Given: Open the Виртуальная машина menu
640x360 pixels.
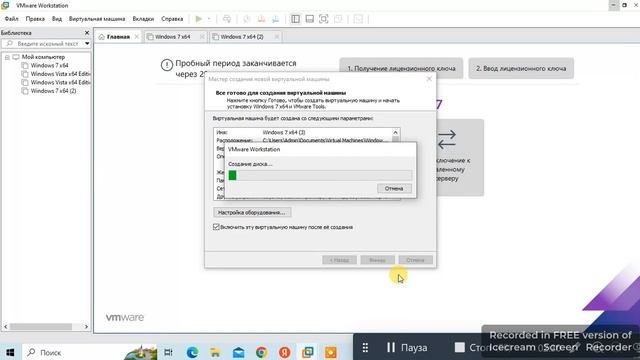Looking at the screenshot, I should 97,19.
